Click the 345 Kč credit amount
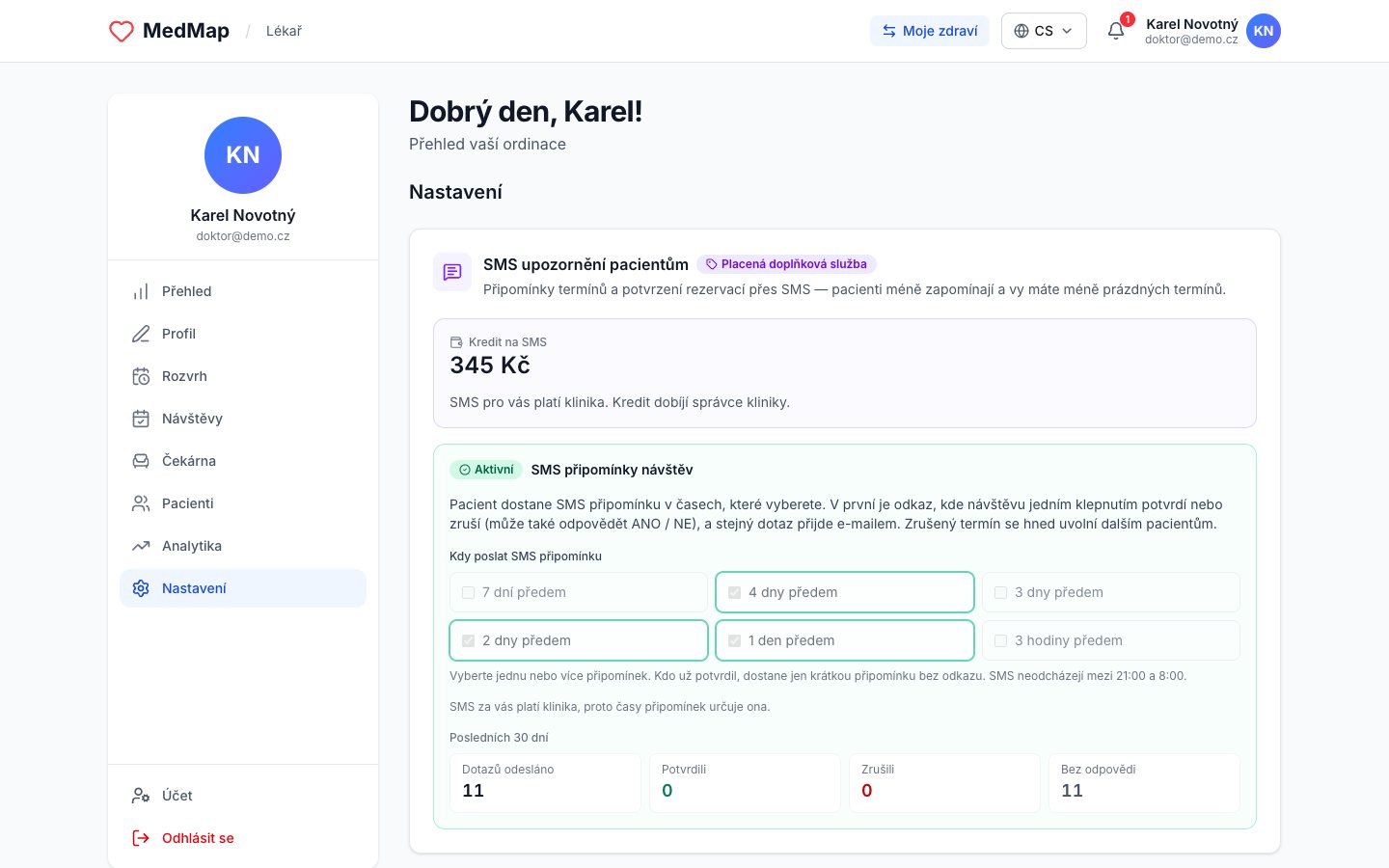This screenshot has height=868, width=1389. [490, 366]
